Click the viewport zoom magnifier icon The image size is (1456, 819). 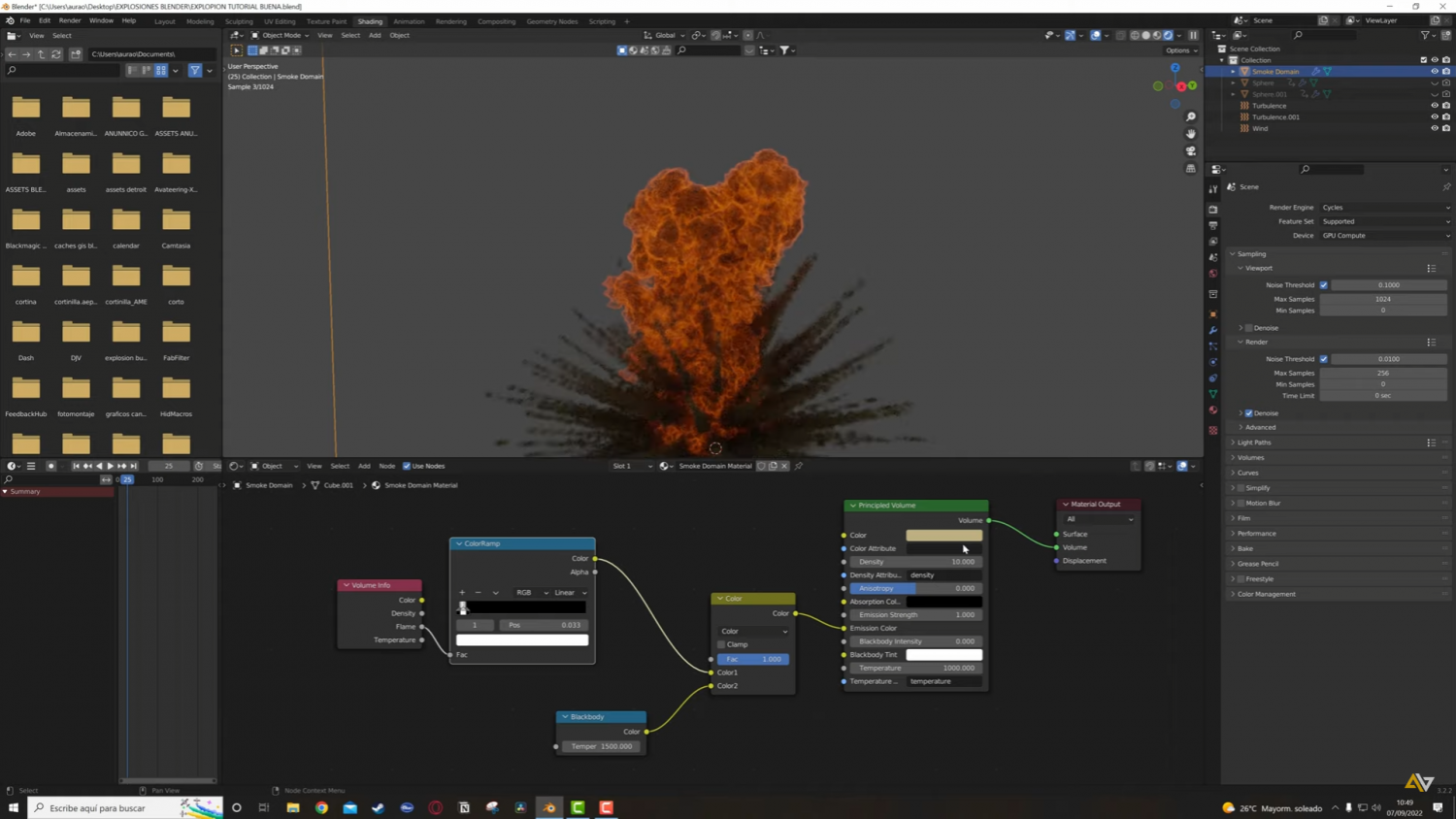point(1191,117)
